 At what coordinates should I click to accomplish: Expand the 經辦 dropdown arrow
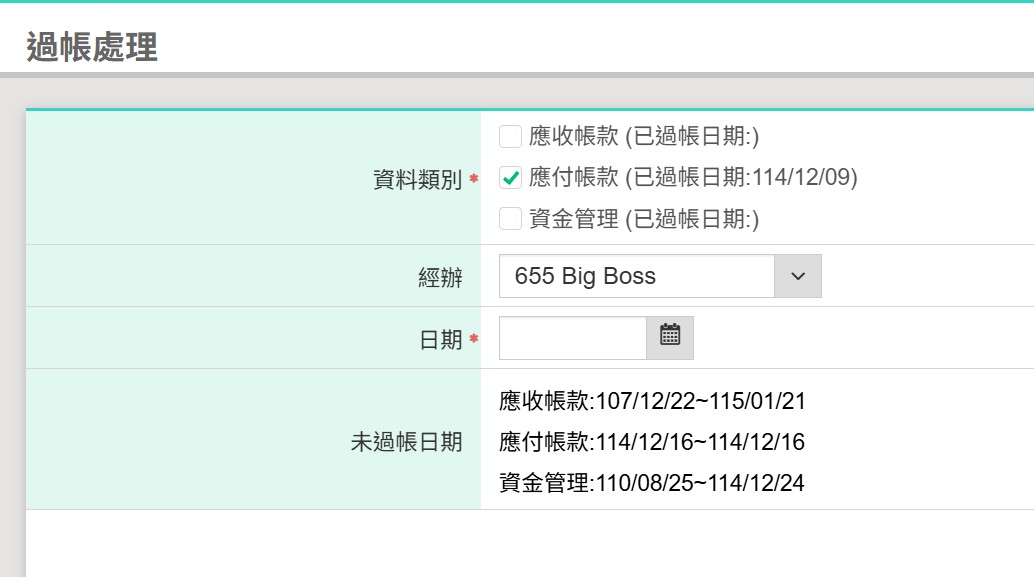coord(797,276)
